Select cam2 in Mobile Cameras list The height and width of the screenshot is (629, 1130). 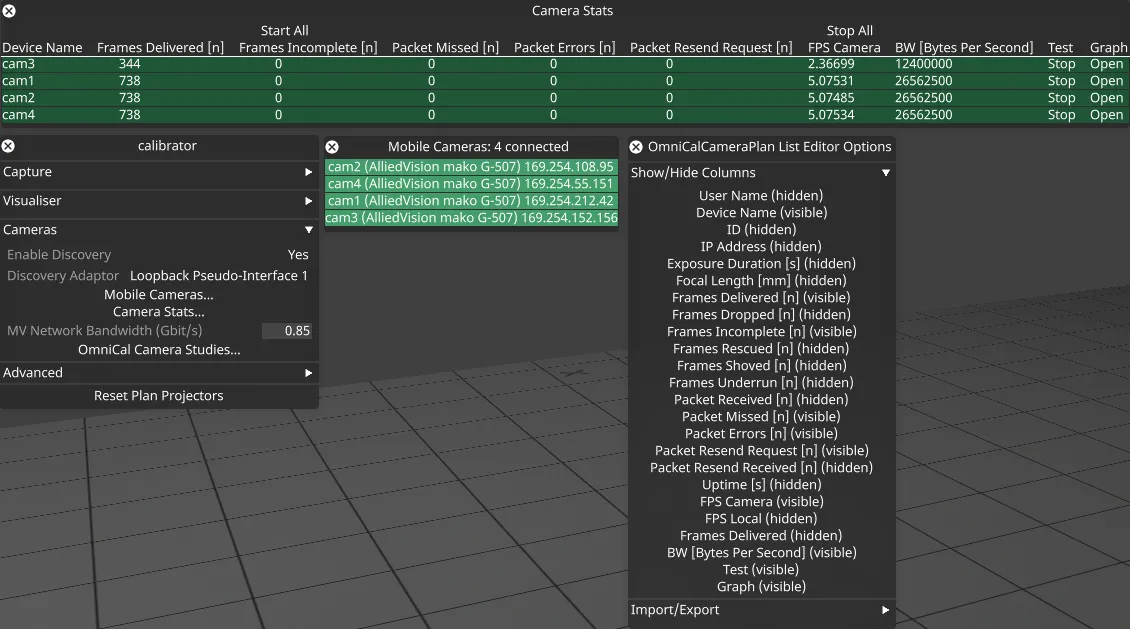coord(471,167)
